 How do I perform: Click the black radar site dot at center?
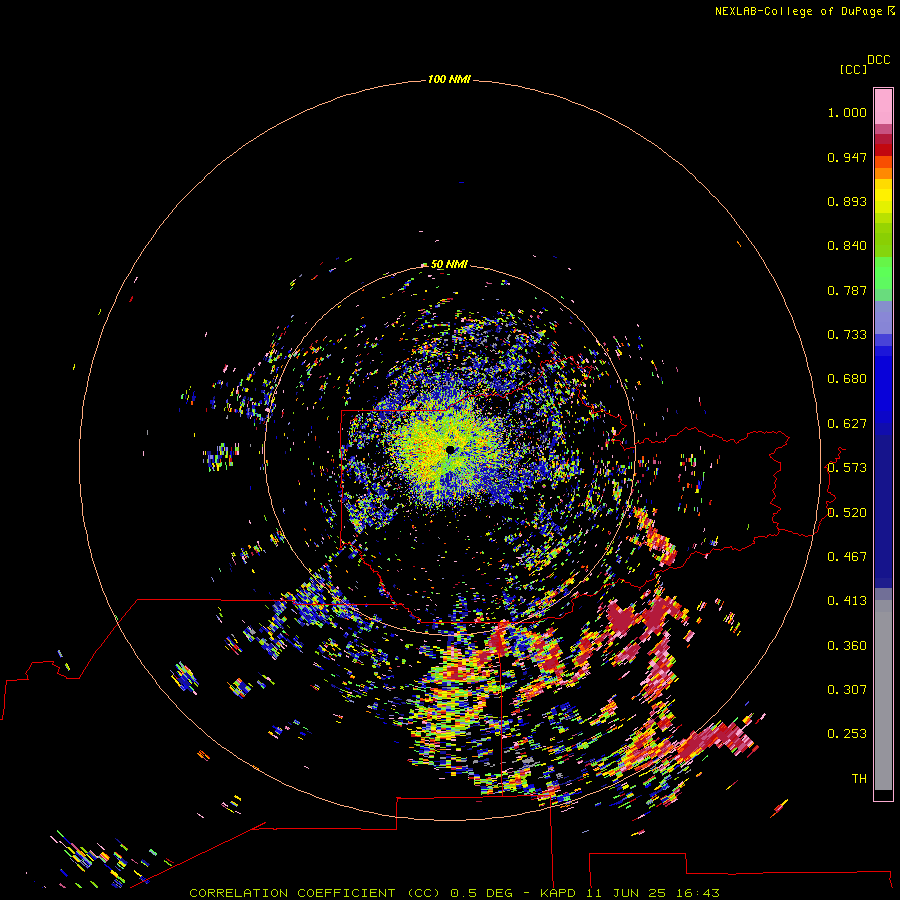450,450
